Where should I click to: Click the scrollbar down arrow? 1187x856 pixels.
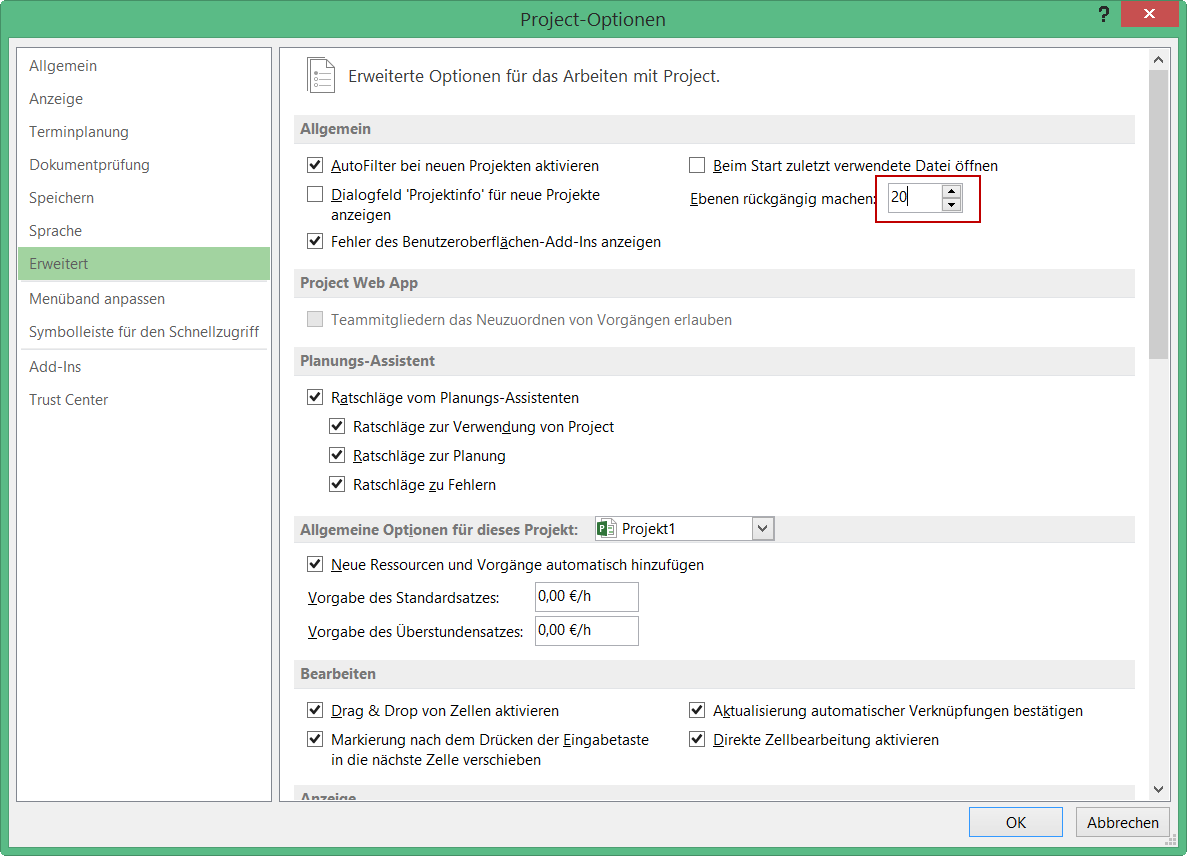[x=1158, y=789]
